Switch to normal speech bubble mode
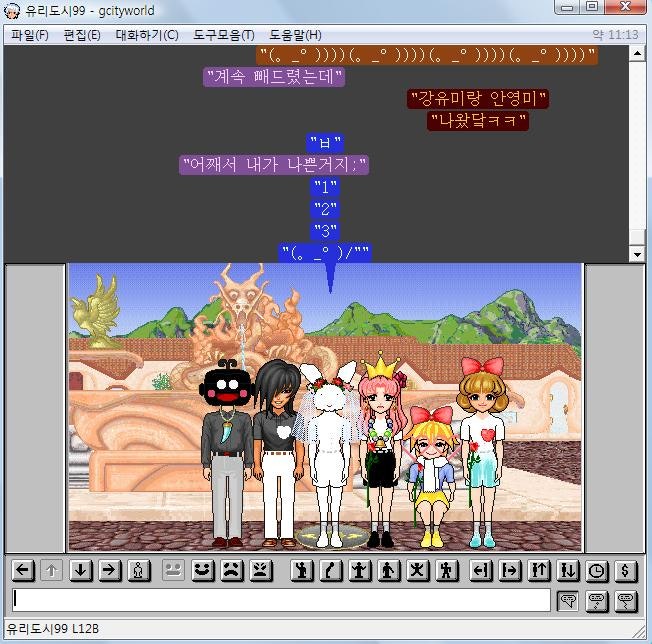 567,600
